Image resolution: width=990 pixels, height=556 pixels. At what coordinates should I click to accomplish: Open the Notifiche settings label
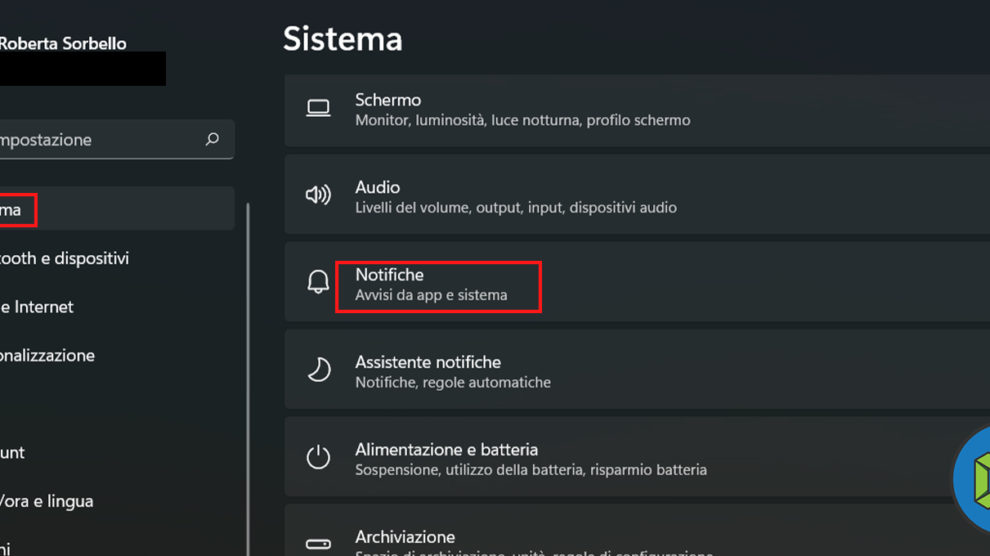[390, 275]
